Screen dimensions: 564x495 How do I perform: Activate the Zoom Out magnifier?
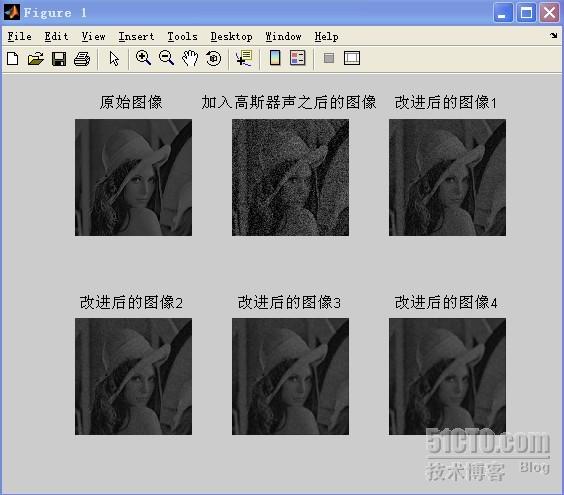pos(167,58)
